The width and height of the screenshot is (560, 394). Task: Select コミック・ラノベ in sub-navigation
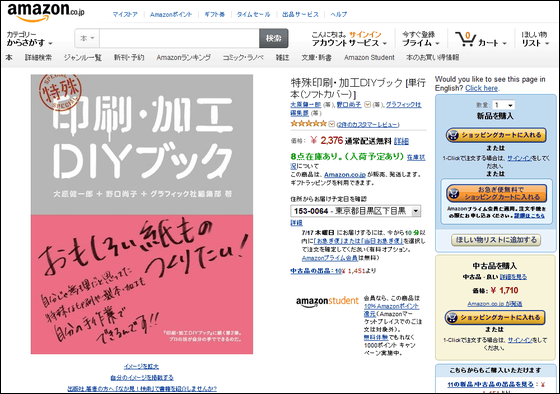243,57
